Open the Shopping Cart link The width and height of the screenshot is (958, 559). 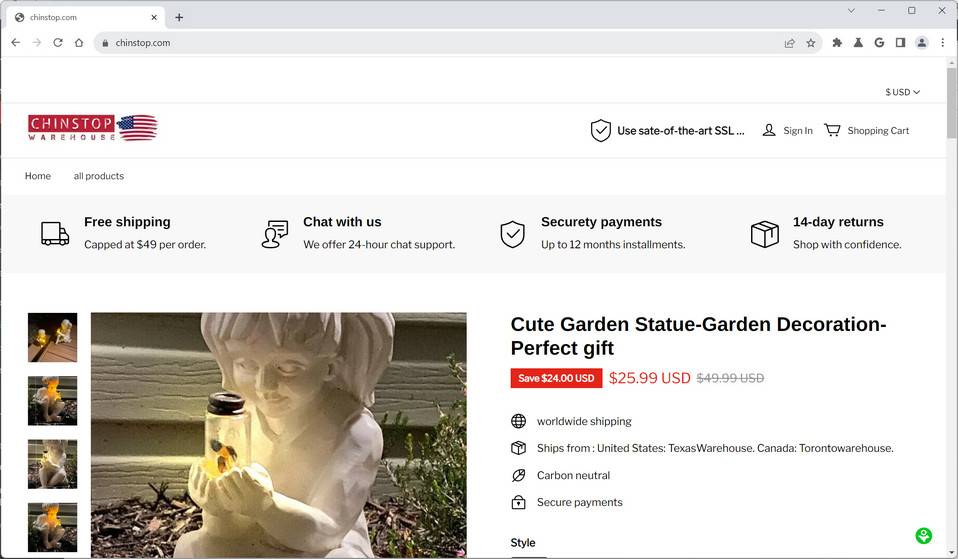(878, 131)
